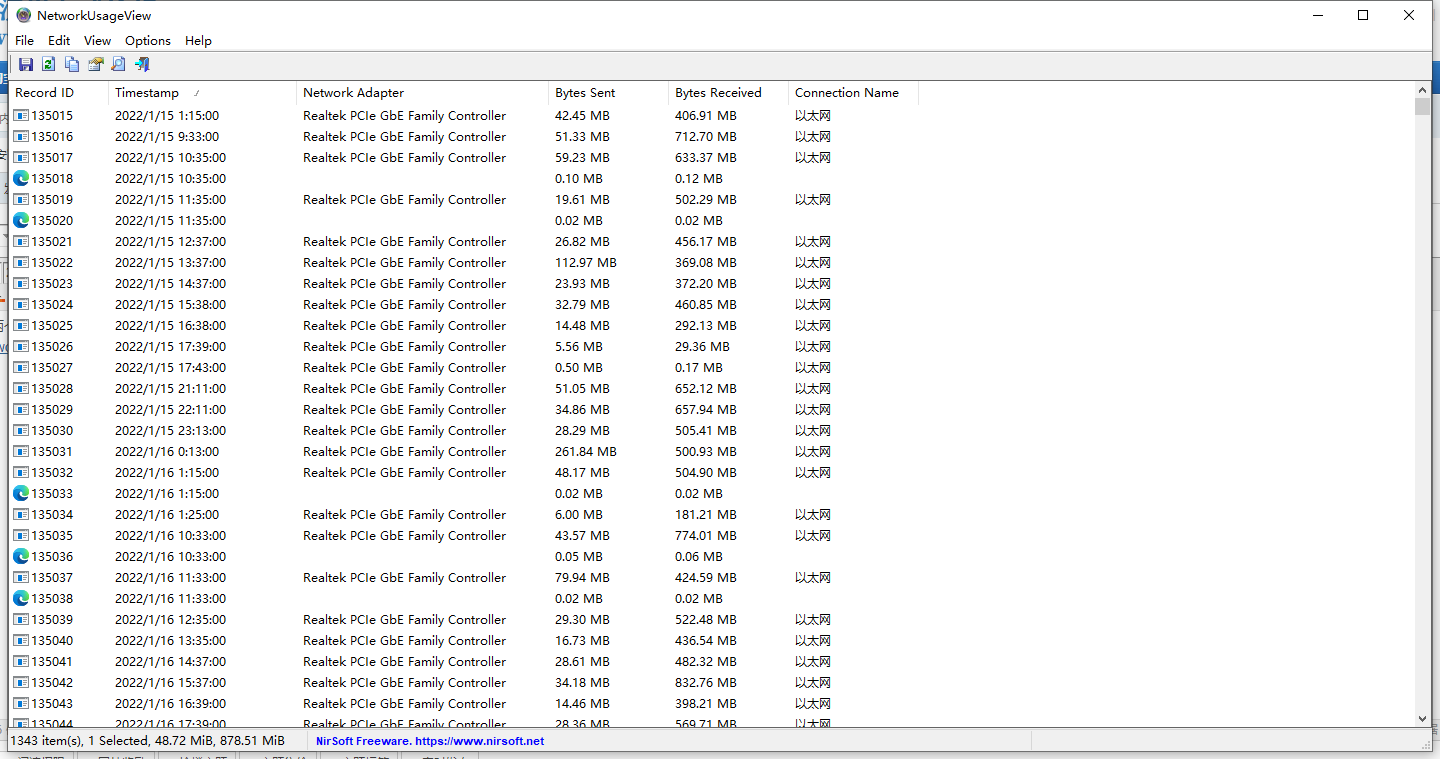
Task: Sort by the Record ID column header
Action: click(58, 93)
